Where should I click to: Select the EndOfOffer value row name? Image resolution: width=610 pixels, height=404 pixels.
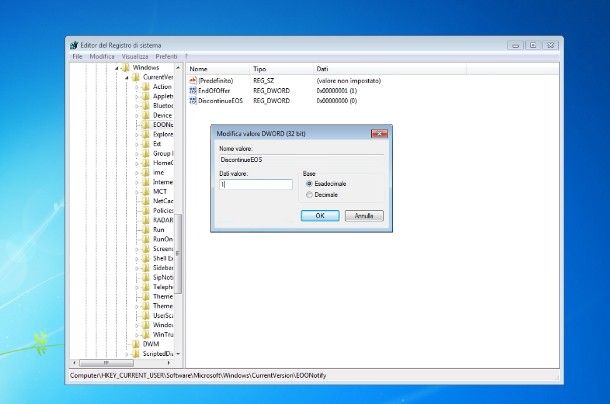(x=214, y=90)
